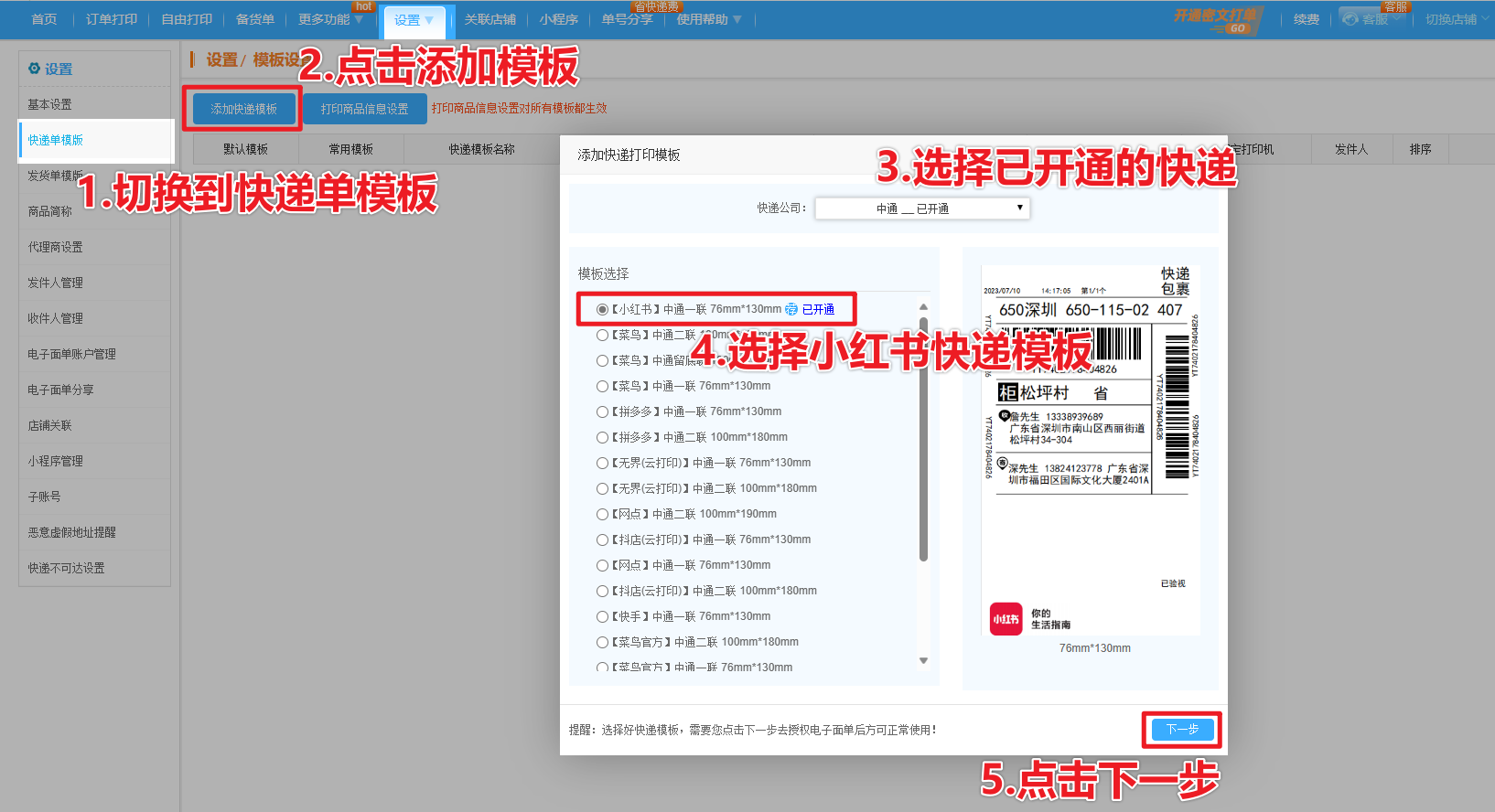Click the 客服 headset icon in the top bar
This screenshot has height=812, width=1495.
coord(1350,19)
